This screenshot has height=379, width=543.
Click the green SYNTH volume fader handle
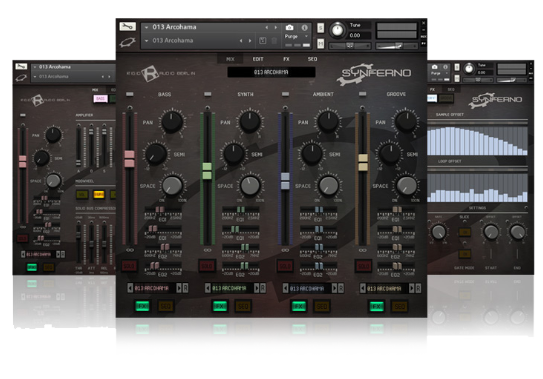point(207,171)
